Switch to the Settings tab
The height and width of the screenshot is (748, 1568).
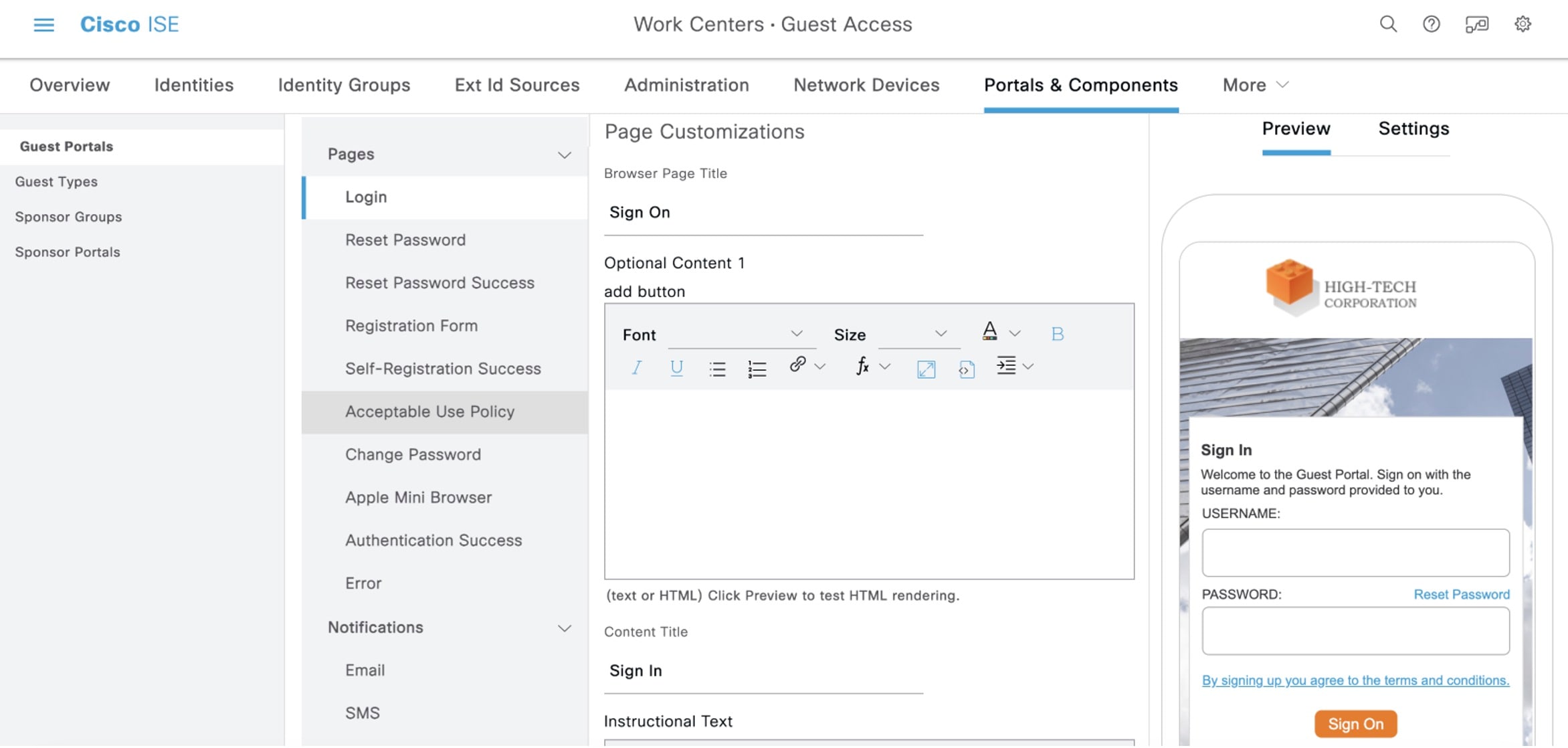tap(1413, 128)
